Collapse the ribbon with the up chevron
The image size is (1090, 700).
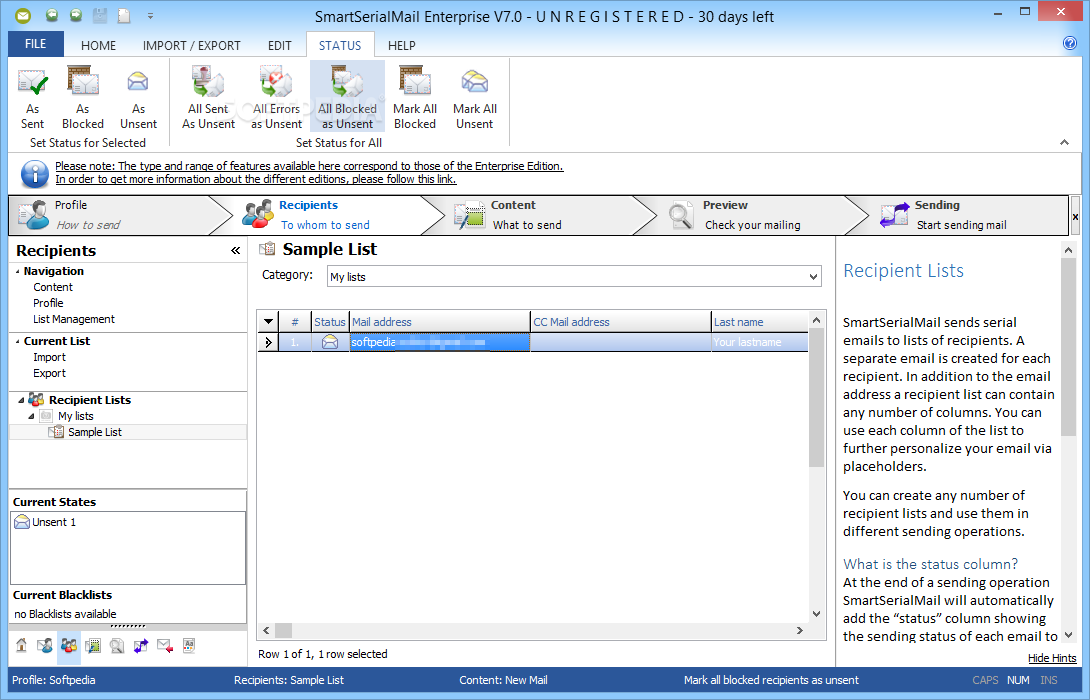tap(1064, 143)
